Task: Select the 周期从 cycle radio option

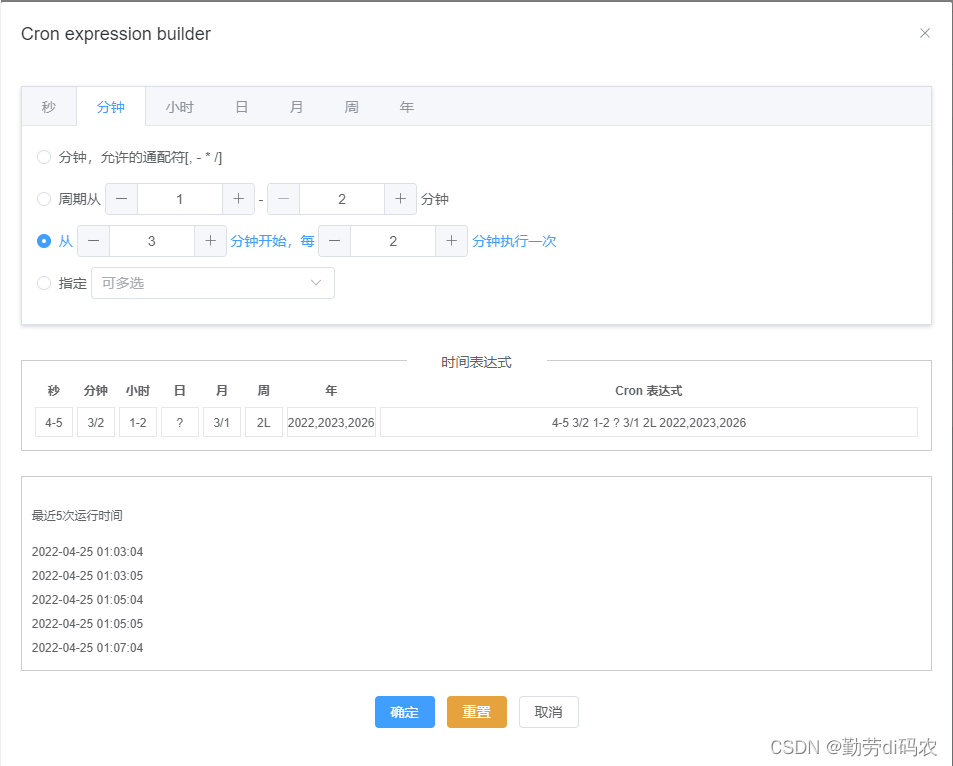Action: 44,198
